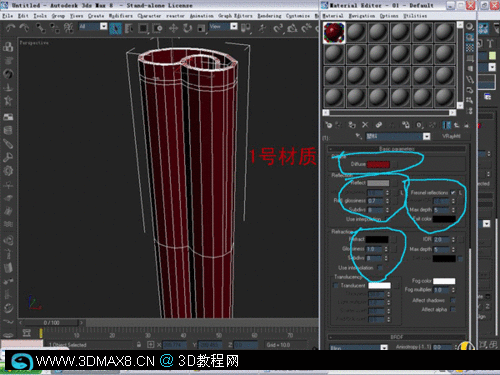
Task: Click the map button beside Diffuse color
Action: click(395, 164)
